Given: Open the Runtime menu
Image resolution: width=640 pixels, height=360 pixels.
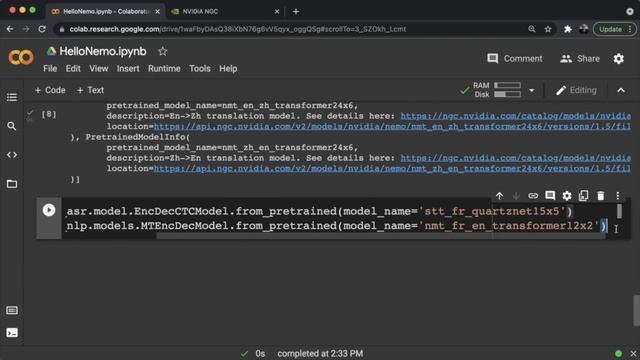Looking at the screenshot, I should [164, 69].
